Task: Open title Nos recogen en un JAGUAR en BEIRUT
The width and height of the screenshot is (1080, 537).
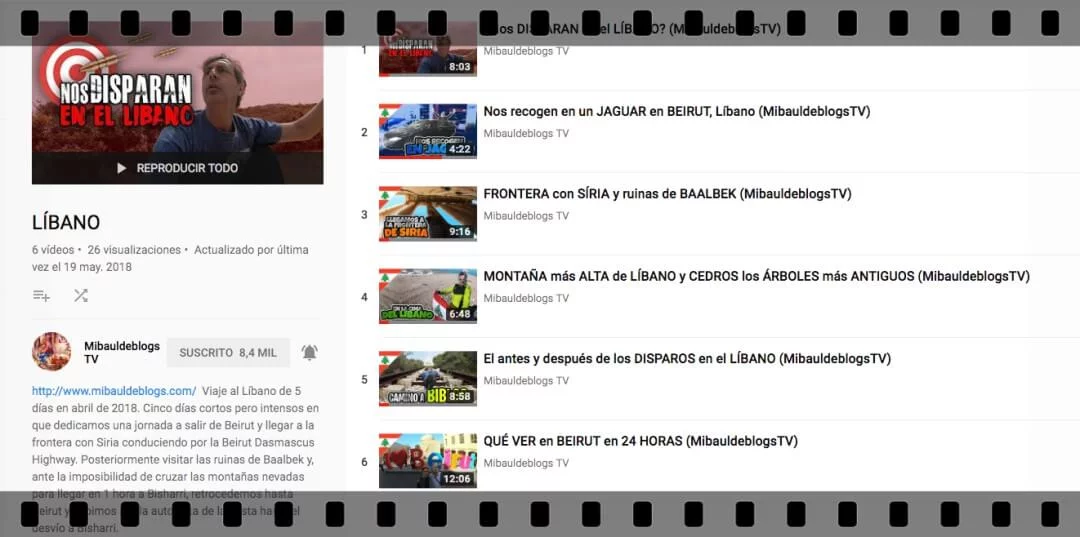Action: pyautogui.click(x=677, y=112)
